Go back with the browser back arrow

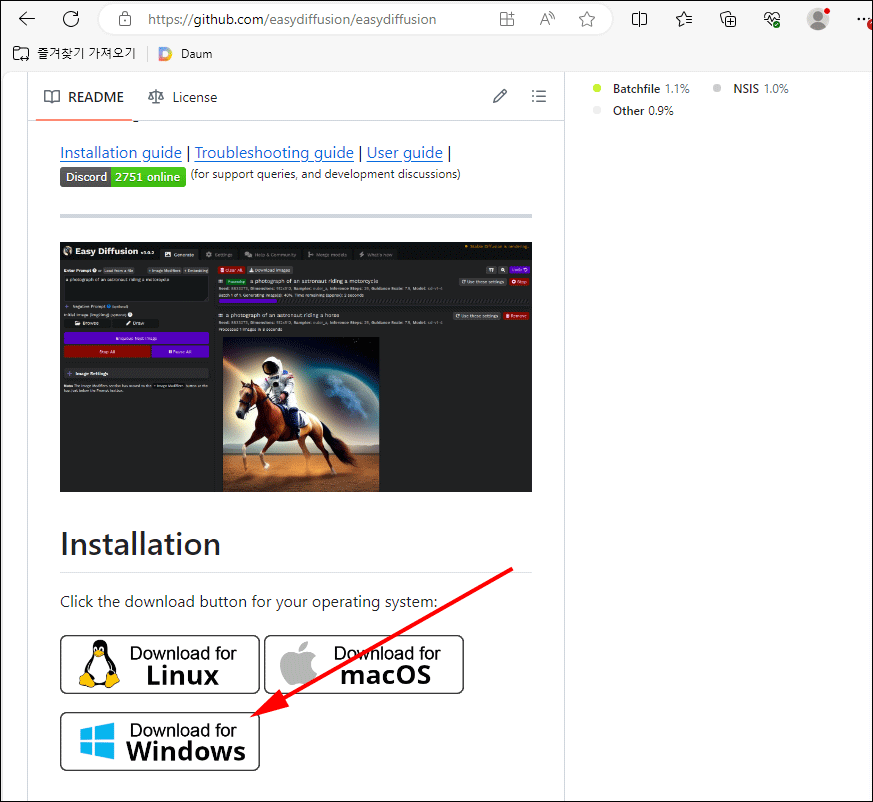pyautogui.click(x=27, y=19)
